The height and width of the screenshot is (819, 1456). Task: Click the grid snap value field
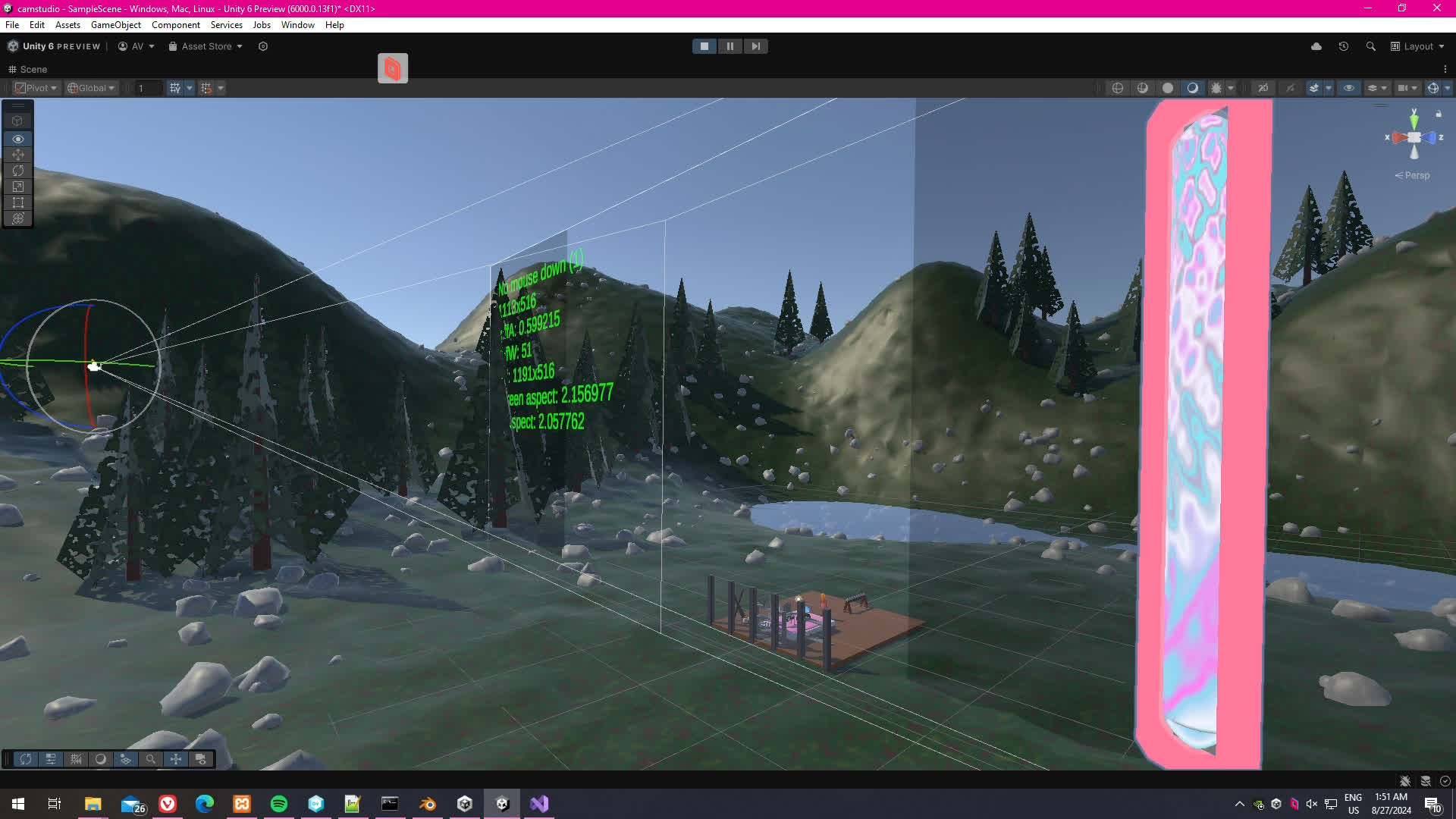[x=148, y=88]
